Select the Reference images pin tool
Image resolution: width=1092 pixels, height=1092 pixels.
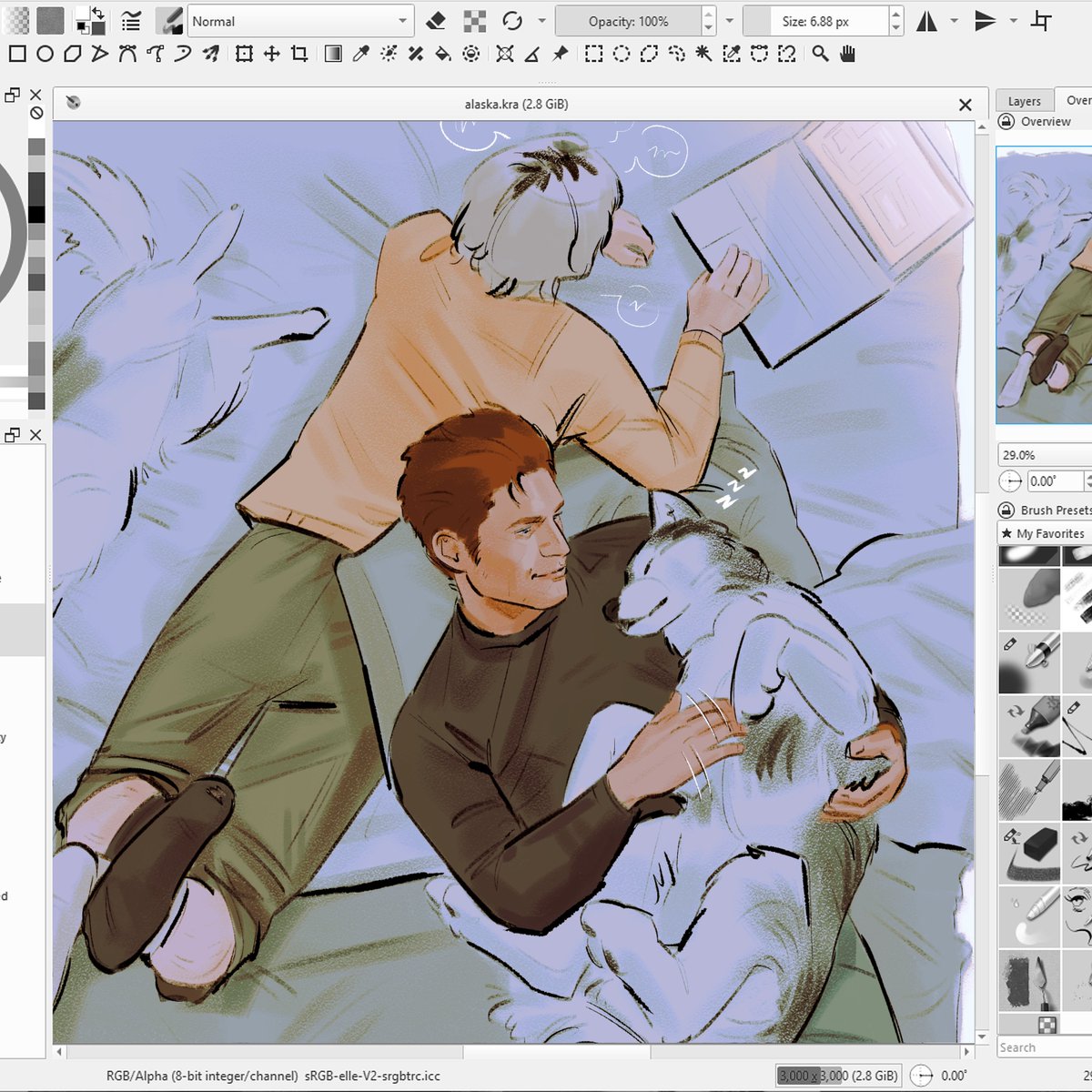coord(561,55)
